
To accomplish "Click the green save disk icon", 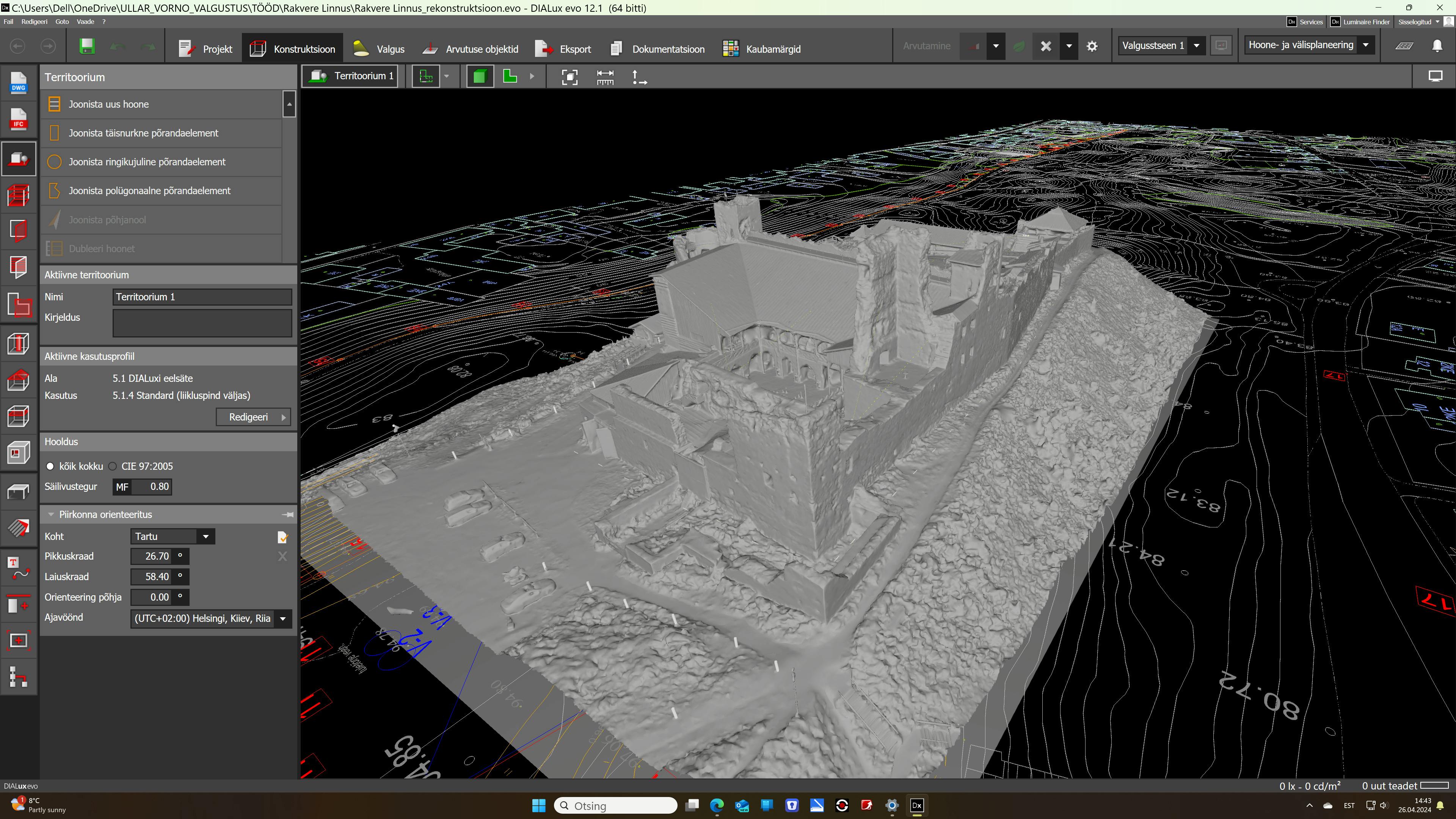I will pyautogui.click(x=86, y=46).
